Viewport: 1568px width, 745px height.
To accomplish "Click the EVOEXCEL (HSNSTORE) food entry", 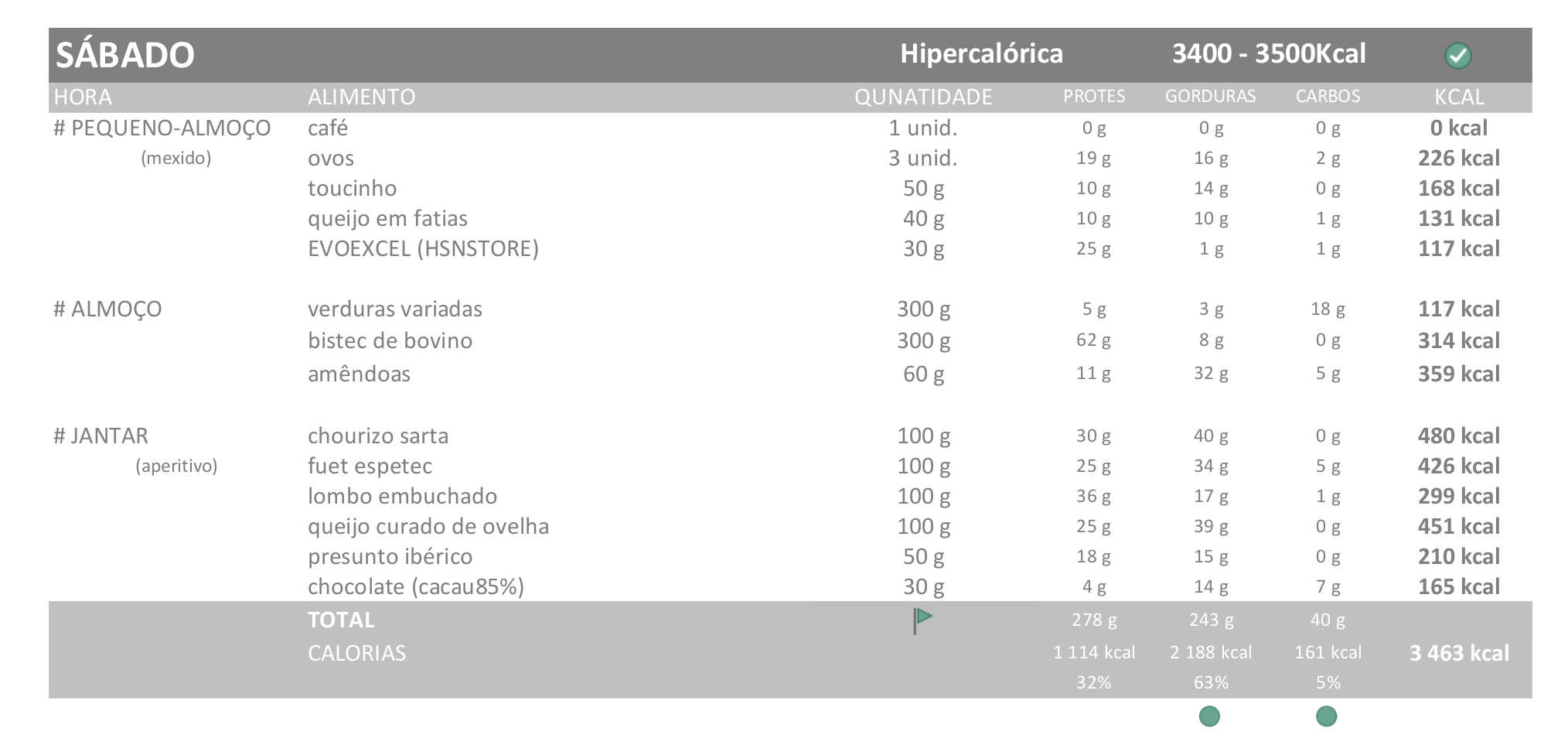I will click(423, 248).
